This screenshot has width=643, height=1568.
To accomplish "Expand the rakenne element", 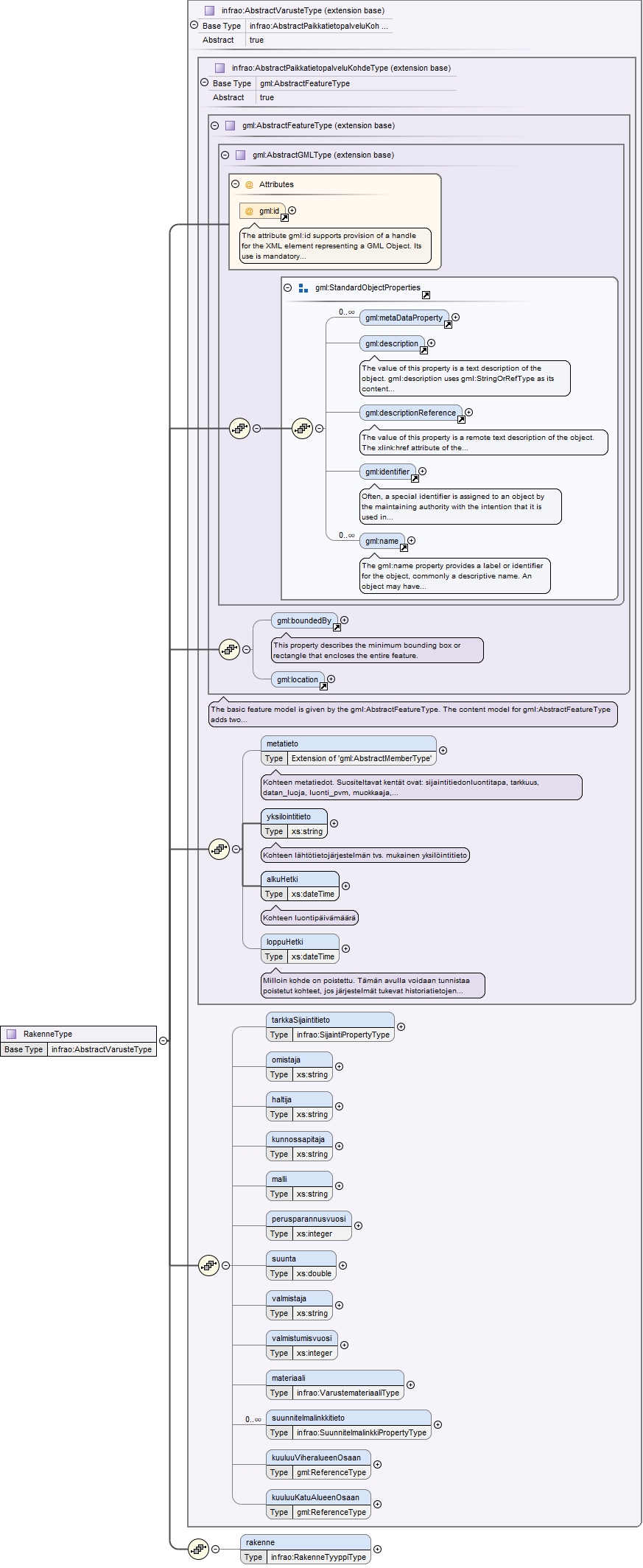I will [x=378, y=1549].
